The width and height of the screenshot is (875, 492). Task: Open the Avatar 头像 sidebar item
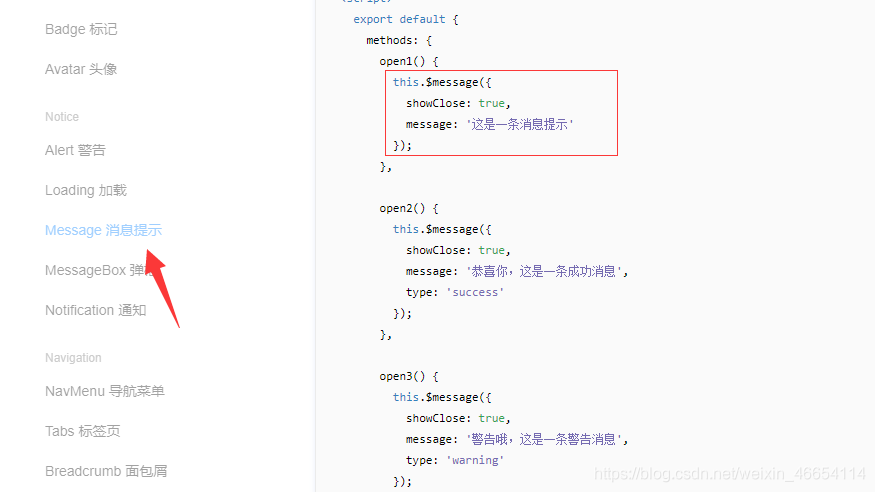click(x=81, y=69)
